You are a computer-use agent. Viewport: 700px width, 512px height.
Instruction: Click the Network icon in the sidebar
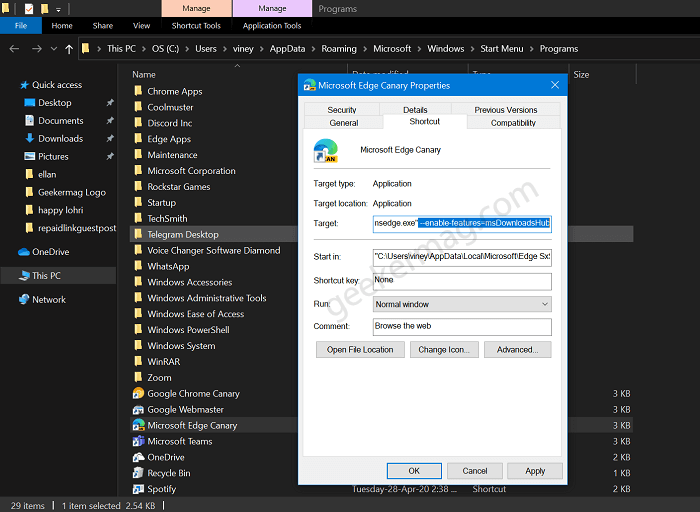click(x=24, y=300)
